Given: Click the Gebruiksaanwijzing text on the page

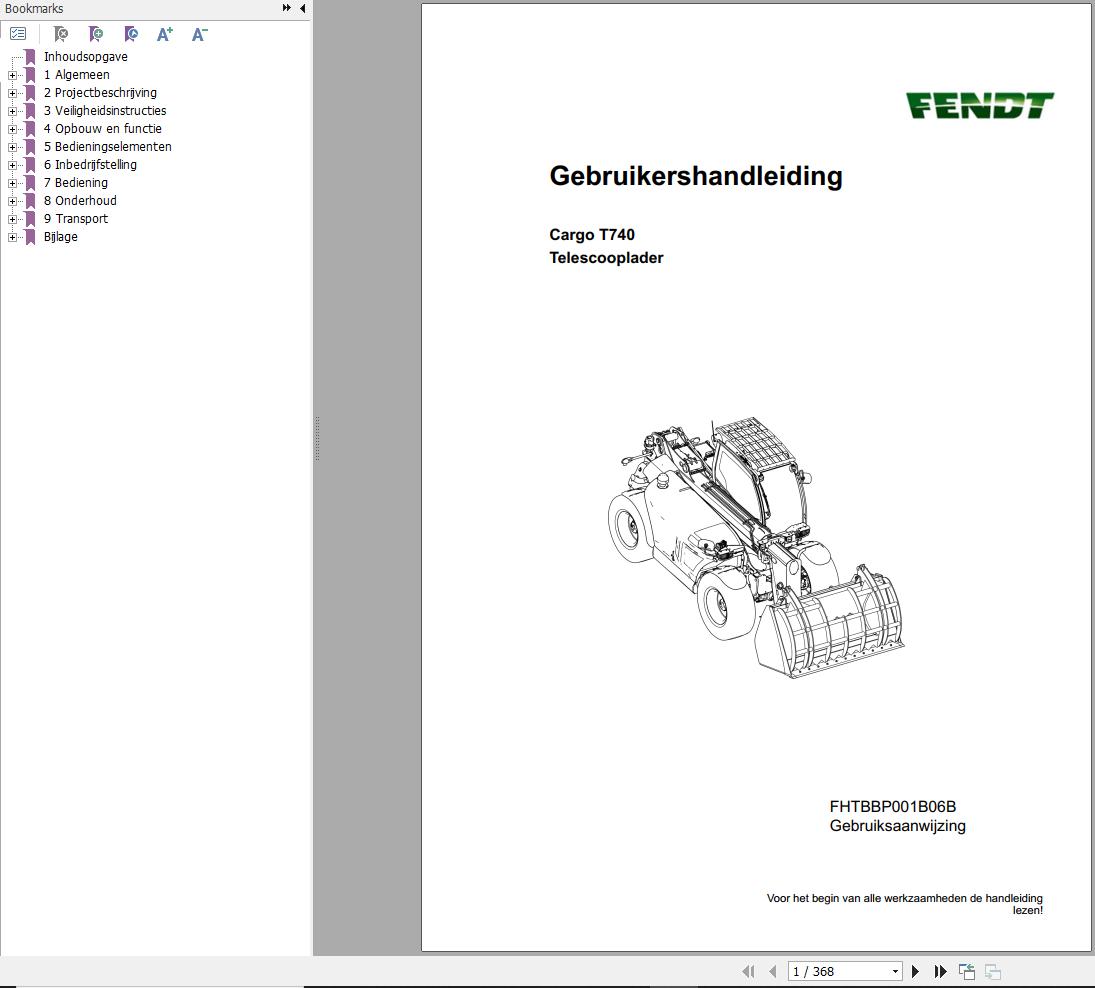Looking at the screenshot, I should 897,826.
